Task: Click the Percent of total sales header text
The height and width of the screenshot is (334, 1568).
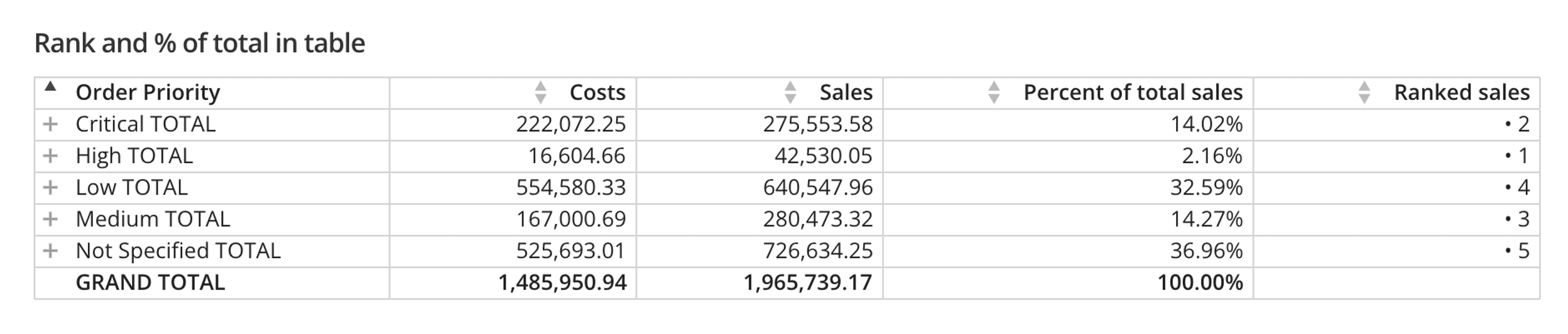Action: pos(1133,92)
